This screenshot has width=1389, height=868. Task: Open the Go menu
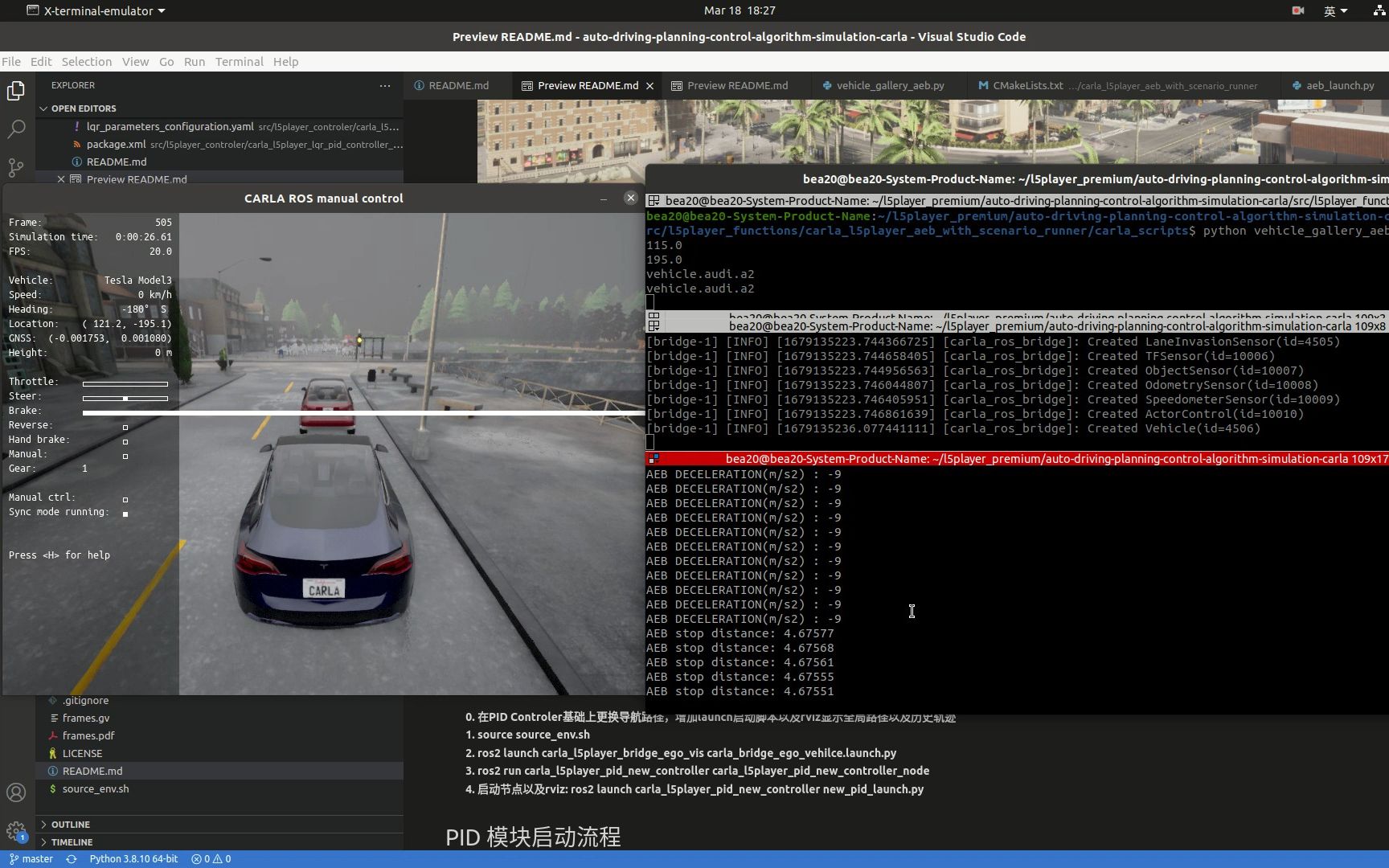166,61
